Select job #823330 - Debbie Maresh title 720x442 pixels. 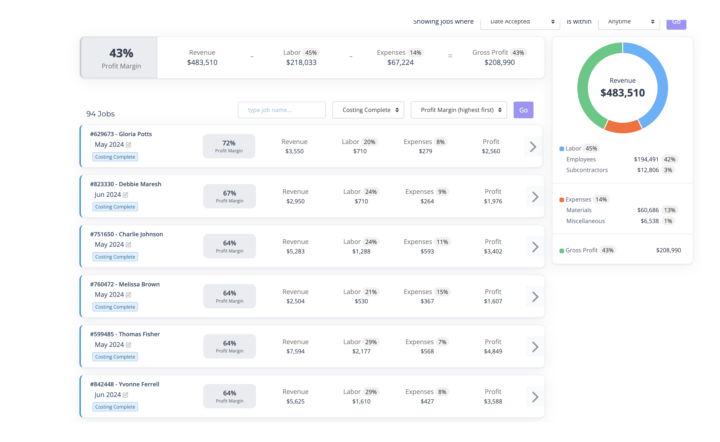(x=125, y=184)
